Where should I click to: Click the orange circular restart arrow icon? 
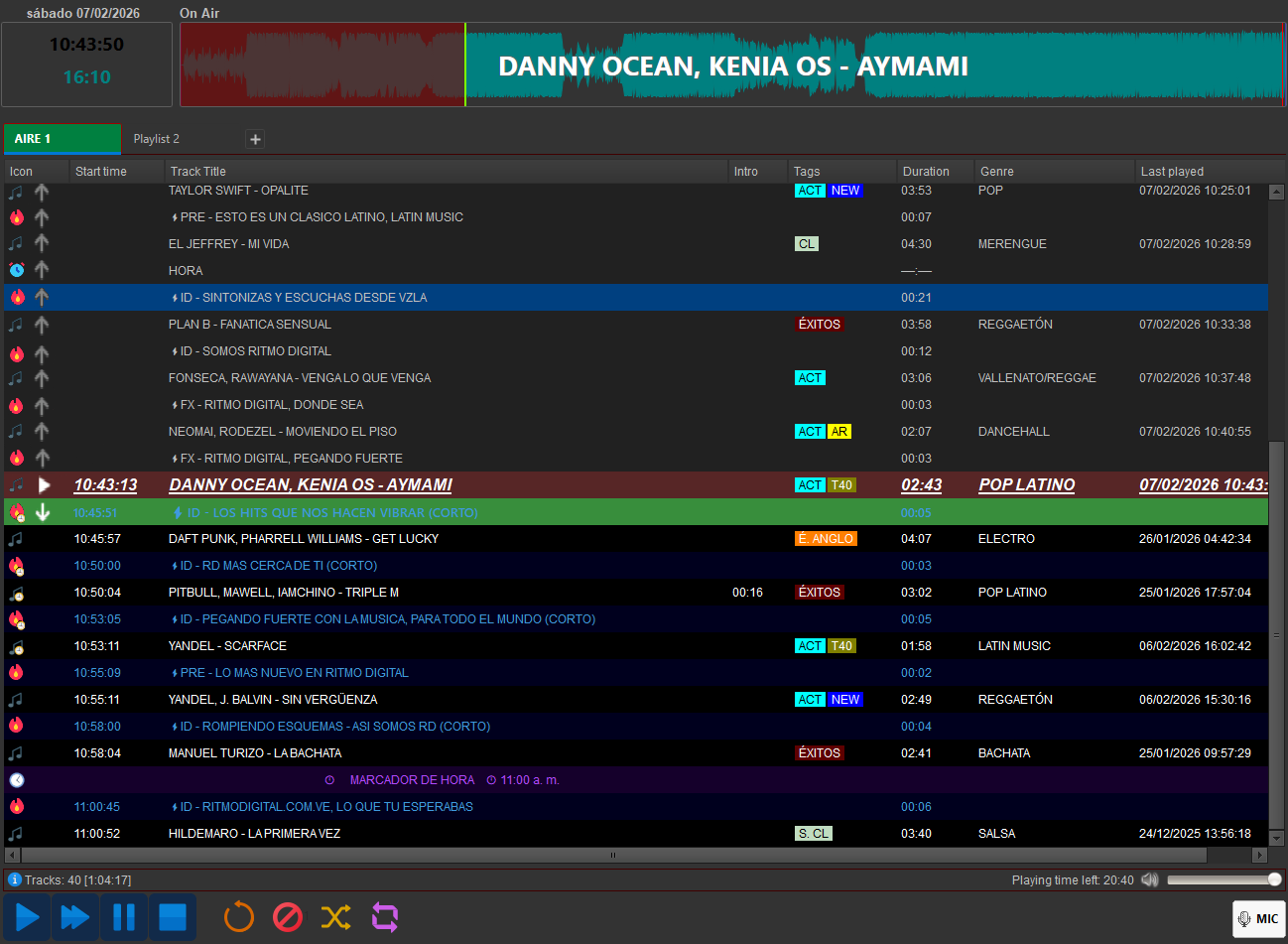click(x=239, y=917)
